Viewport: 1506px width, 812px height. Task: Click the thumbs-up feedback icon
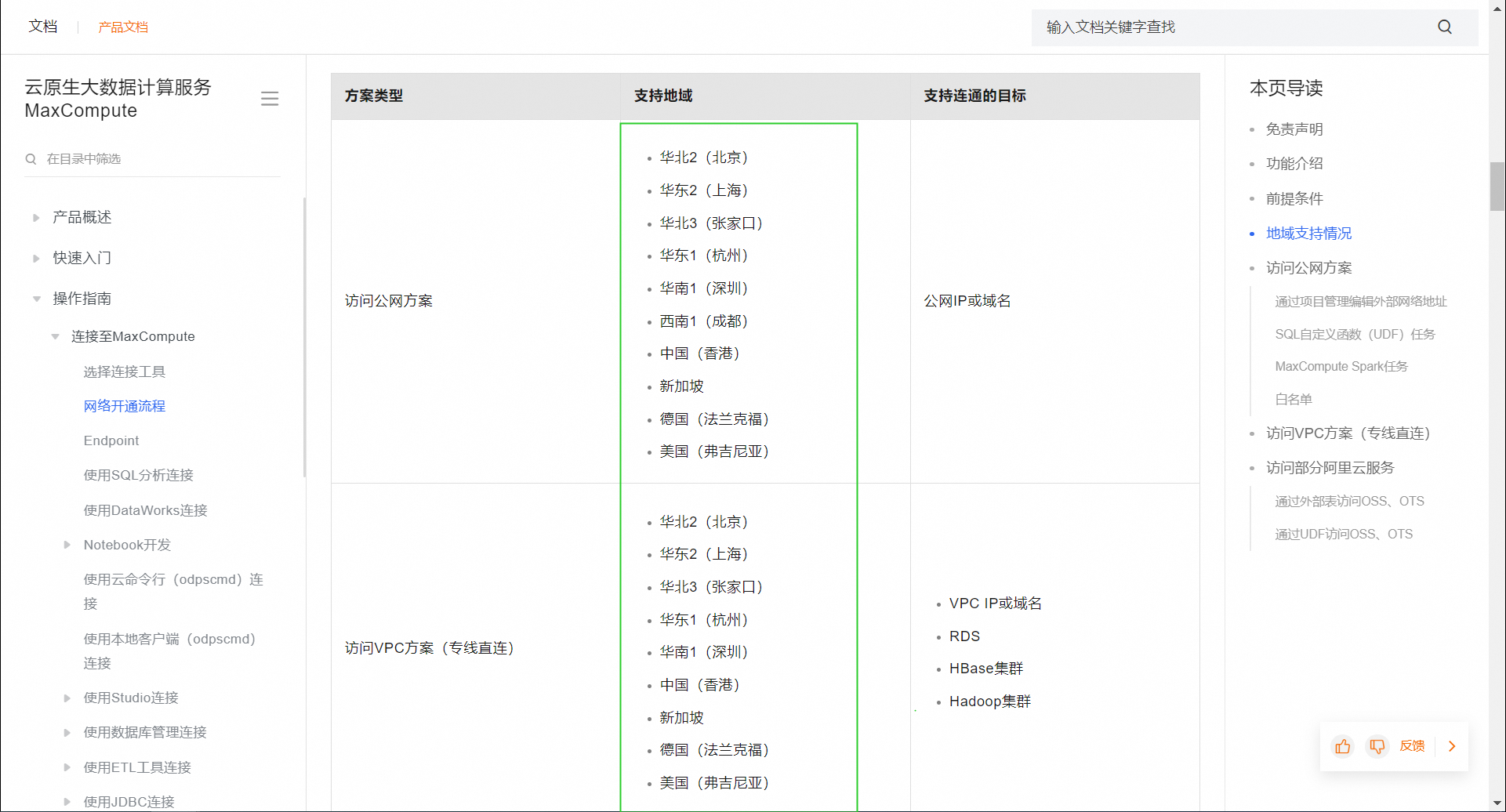tap(1343, 746)
